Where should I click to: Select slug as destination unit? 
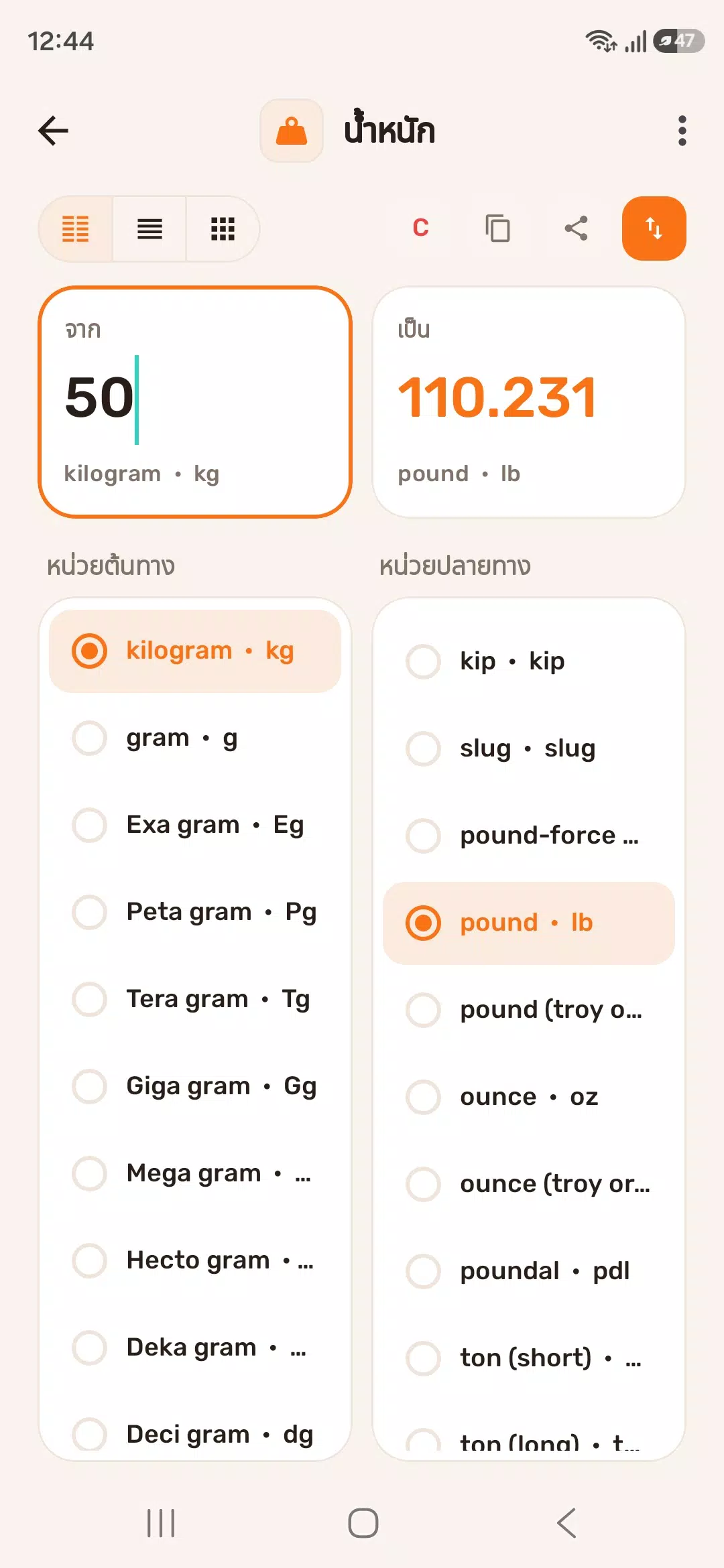pos(529,748)
